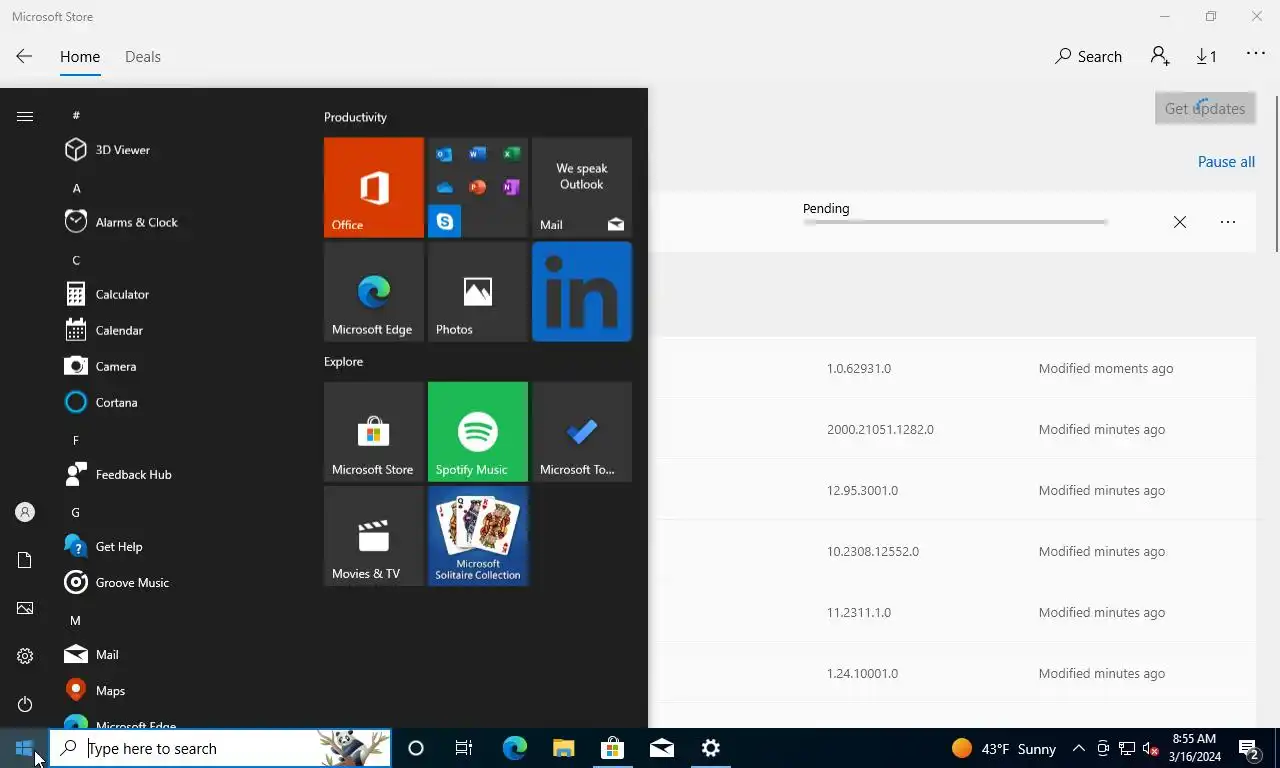Open the Store account sign-in icon
This screenshot has width=1280, height=768.
1160,57
